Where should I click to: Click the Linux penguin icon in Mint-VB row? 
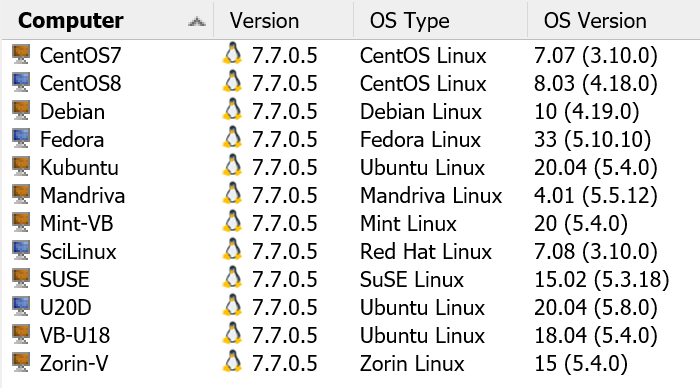232,222
